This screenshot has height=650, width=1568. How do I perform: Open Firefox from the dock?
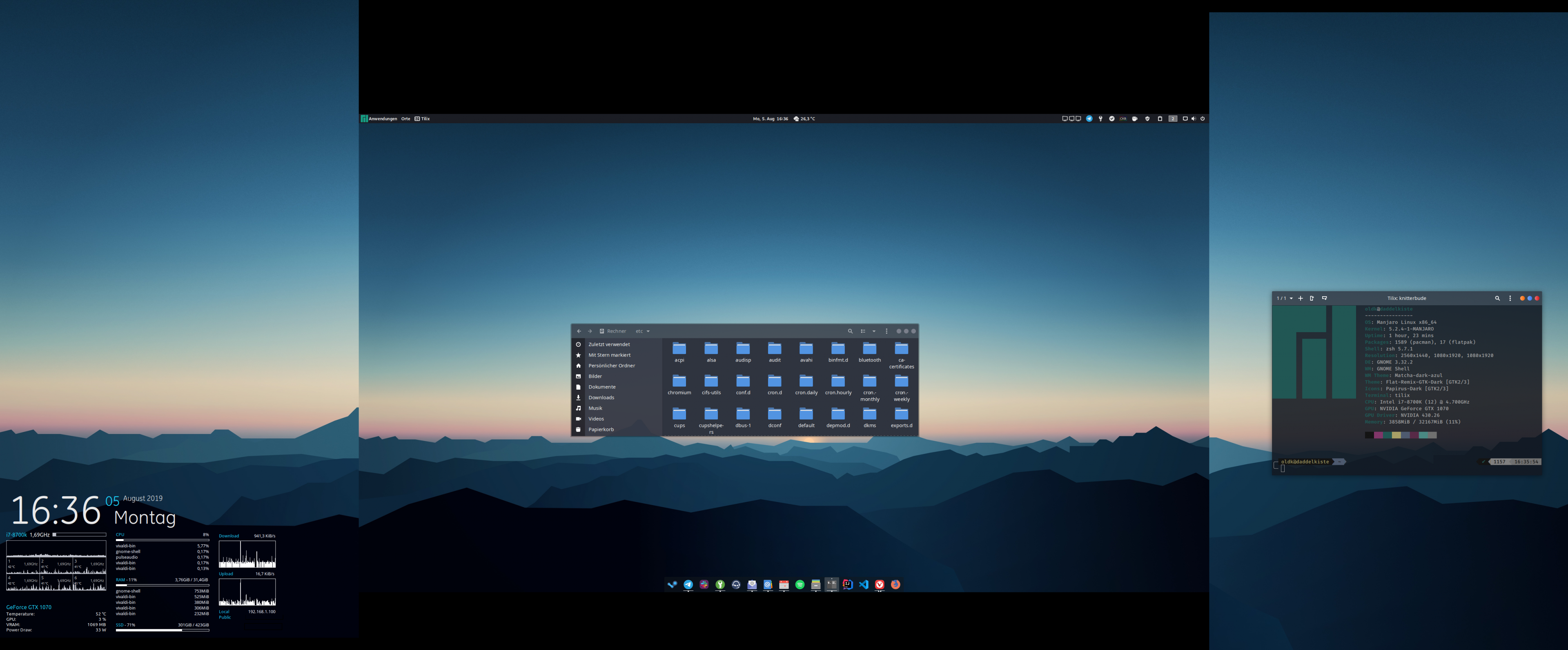click(x=895, y=584)
